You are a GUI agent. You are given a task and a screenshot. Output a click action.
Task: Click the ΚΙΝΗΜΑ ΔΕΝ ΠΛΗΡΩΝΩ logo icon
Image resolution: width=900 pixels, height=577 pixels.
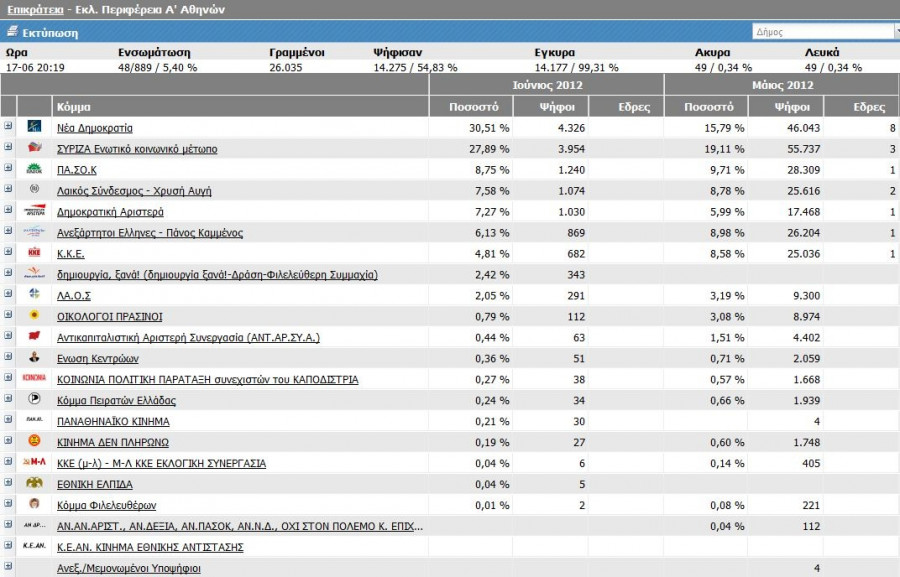point(34,442)
